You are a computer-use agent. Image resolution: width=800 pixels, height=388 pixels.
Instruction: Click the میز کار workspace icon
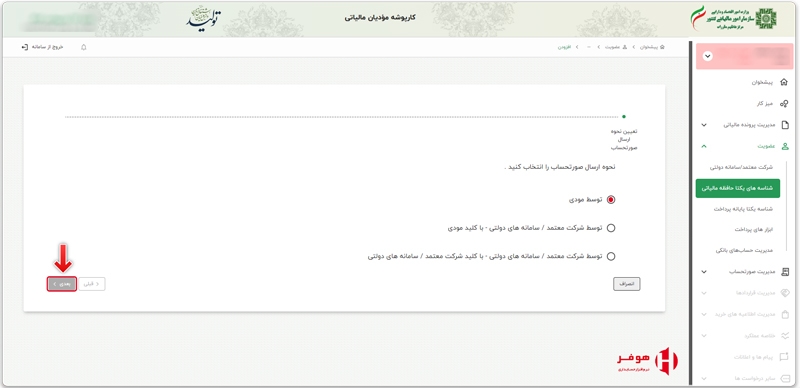784,104
